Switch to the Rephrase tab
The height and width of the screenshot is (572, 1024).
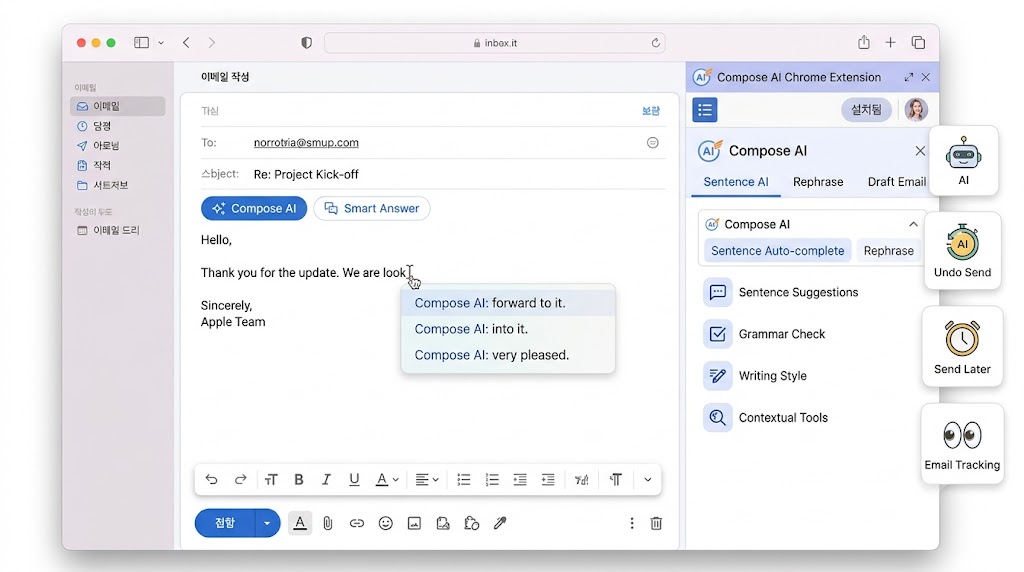pyautogui.click(x=818, y=182)
